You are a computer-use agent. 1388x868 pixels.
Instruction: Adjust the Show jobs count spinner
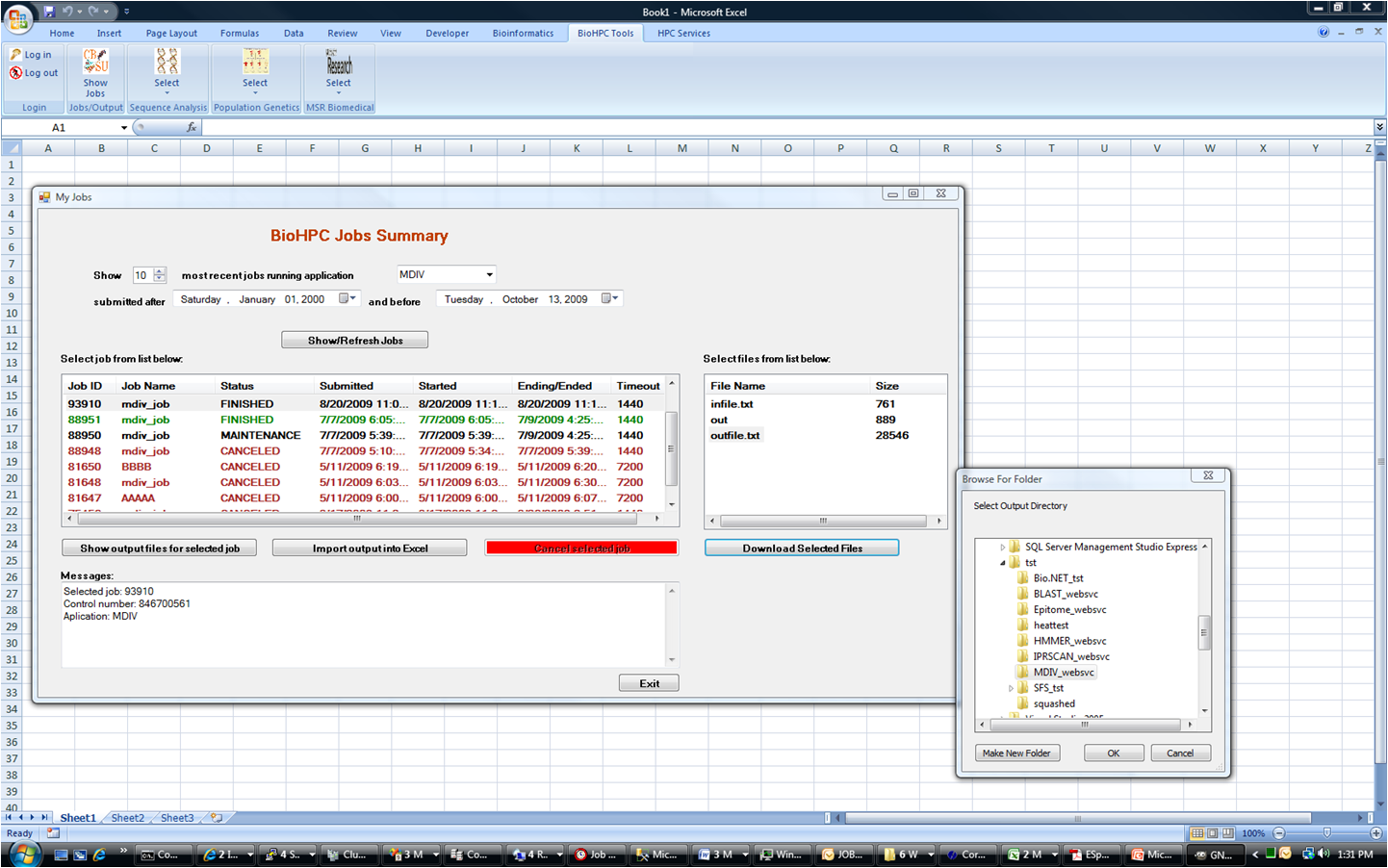click(x=160, y=275)
